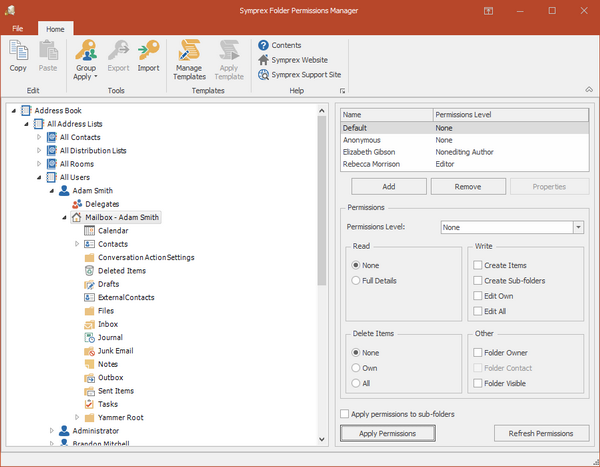Viewport: 600px width, 467px height.
Task: Select Adam Smith user icon
Action: pos(64,191)
